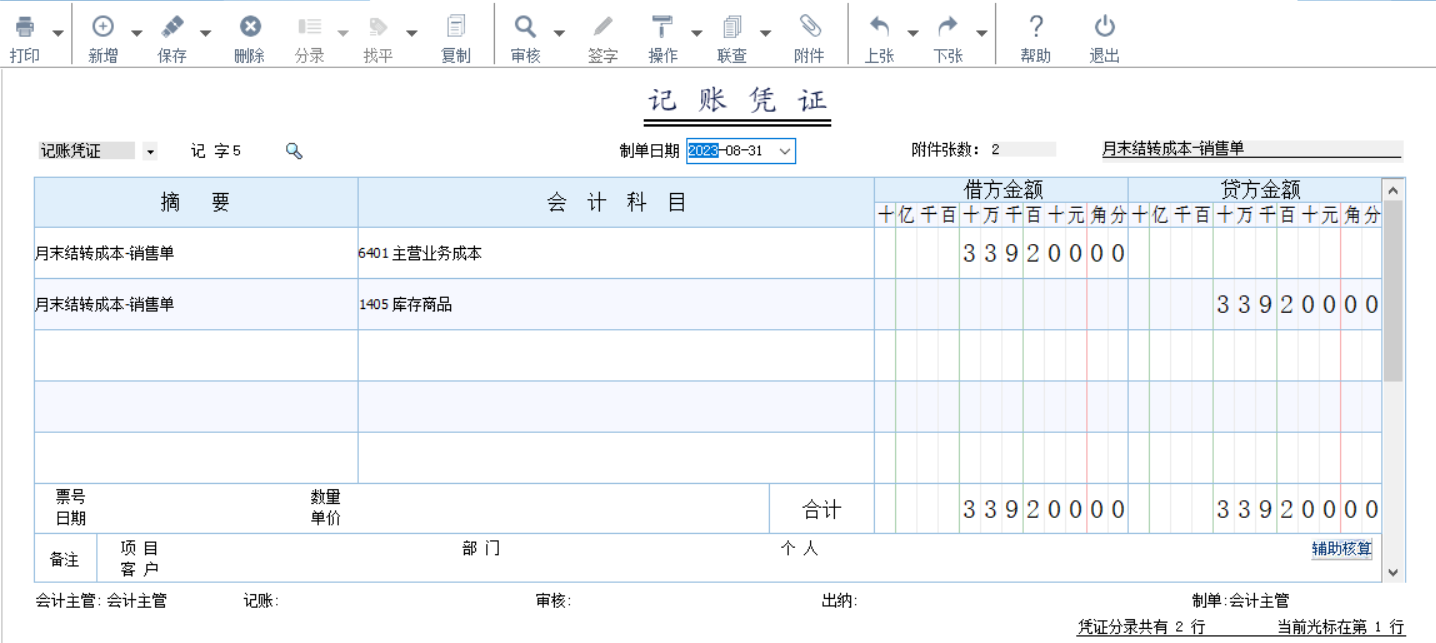
Task: Open the 联查 linked query menu
Action: [732, 28]
